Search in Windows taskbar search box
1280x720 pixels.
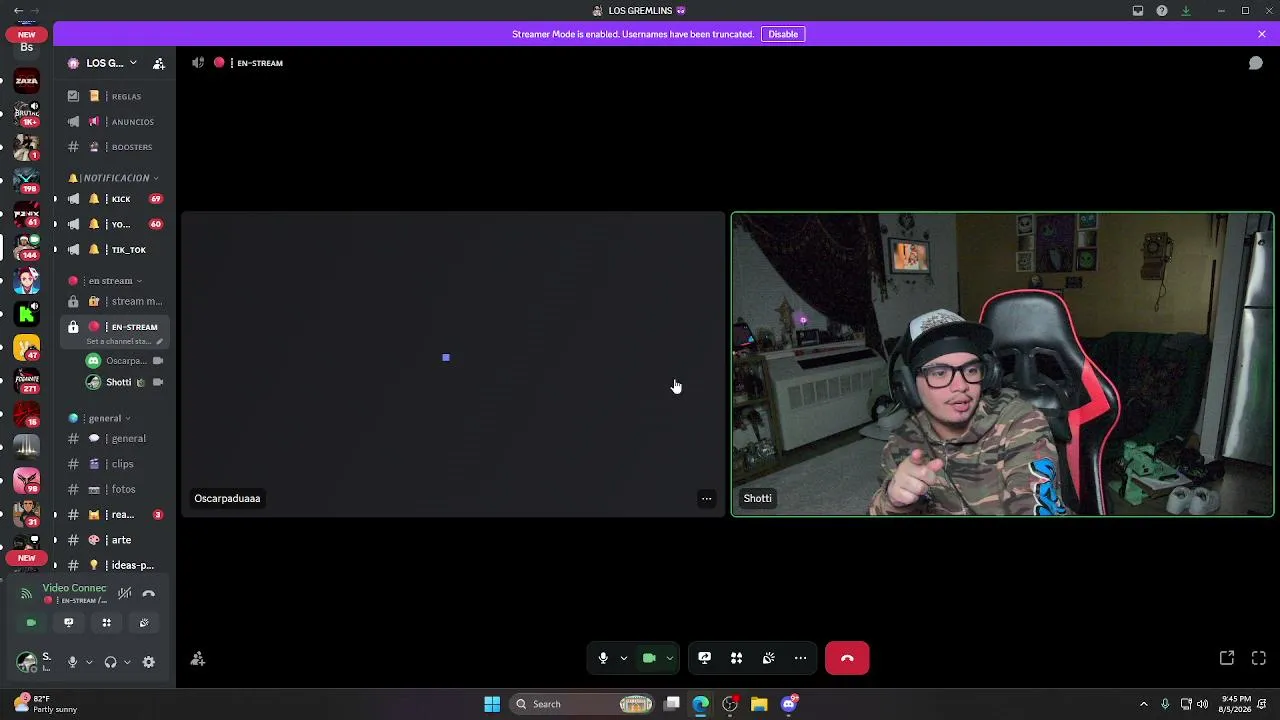pyautogui.click(x=583, y=704)
